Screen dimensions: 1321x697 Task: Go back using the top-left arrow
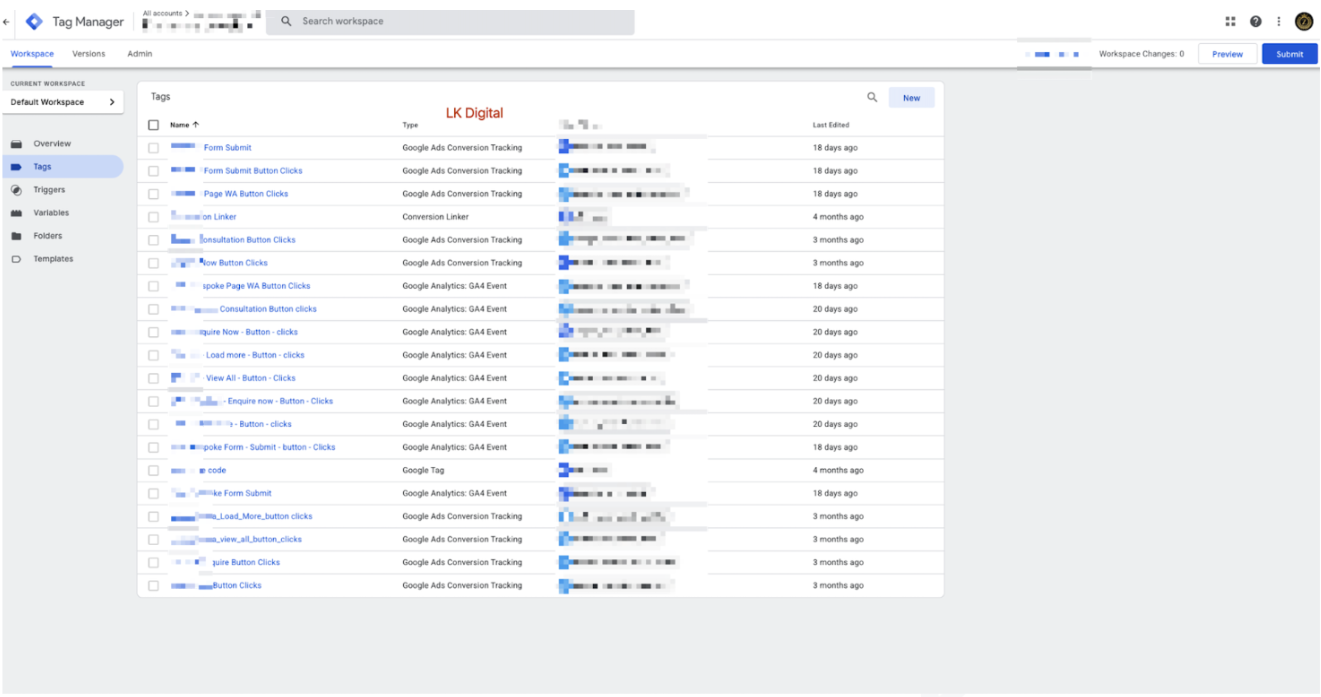click(8, 21)
